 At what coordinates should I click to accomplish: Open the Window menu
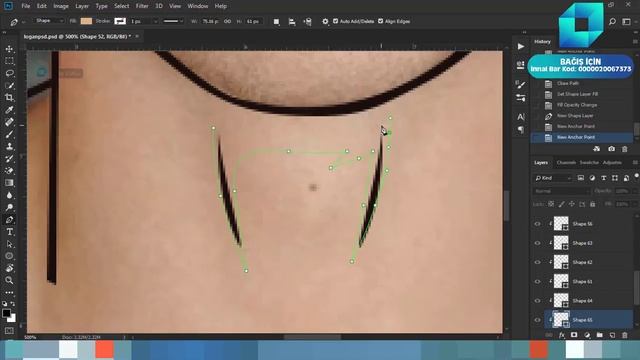(x=198, y=6)
